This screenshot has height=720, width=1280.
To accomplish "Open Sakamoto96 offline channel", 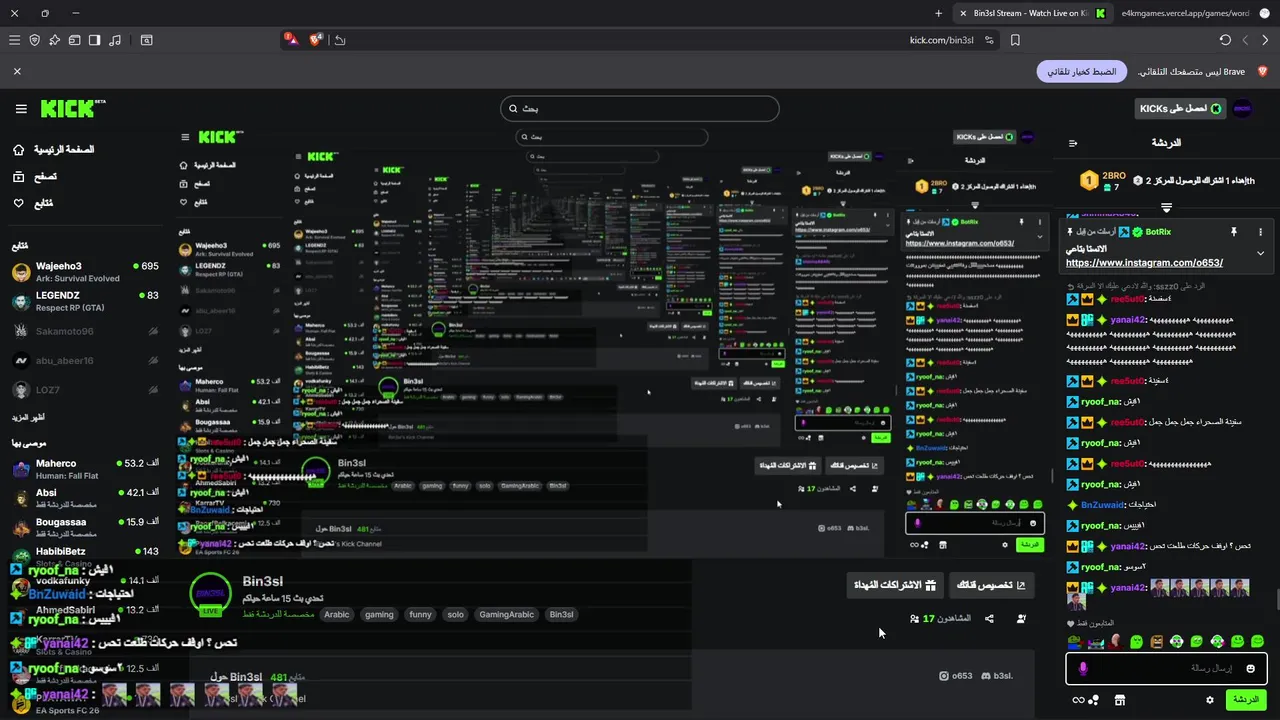I will click(85, 331).
